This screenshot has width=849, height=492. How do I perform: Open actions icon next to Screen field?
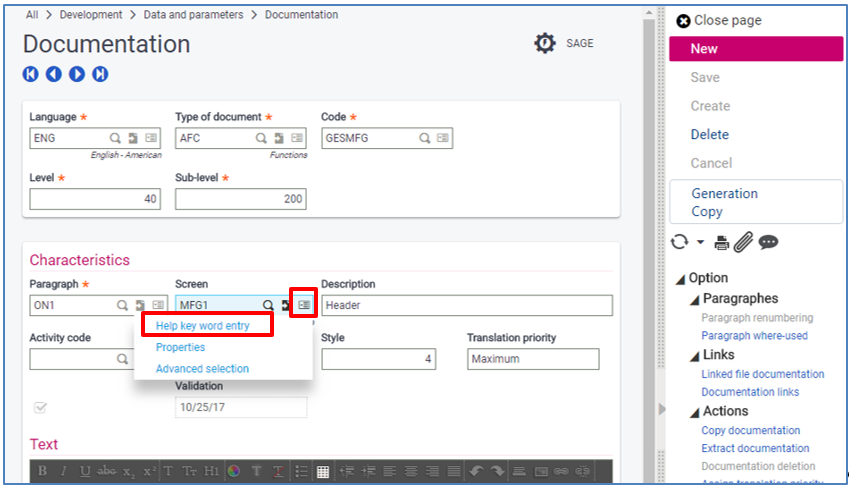[x=304, y=305]
